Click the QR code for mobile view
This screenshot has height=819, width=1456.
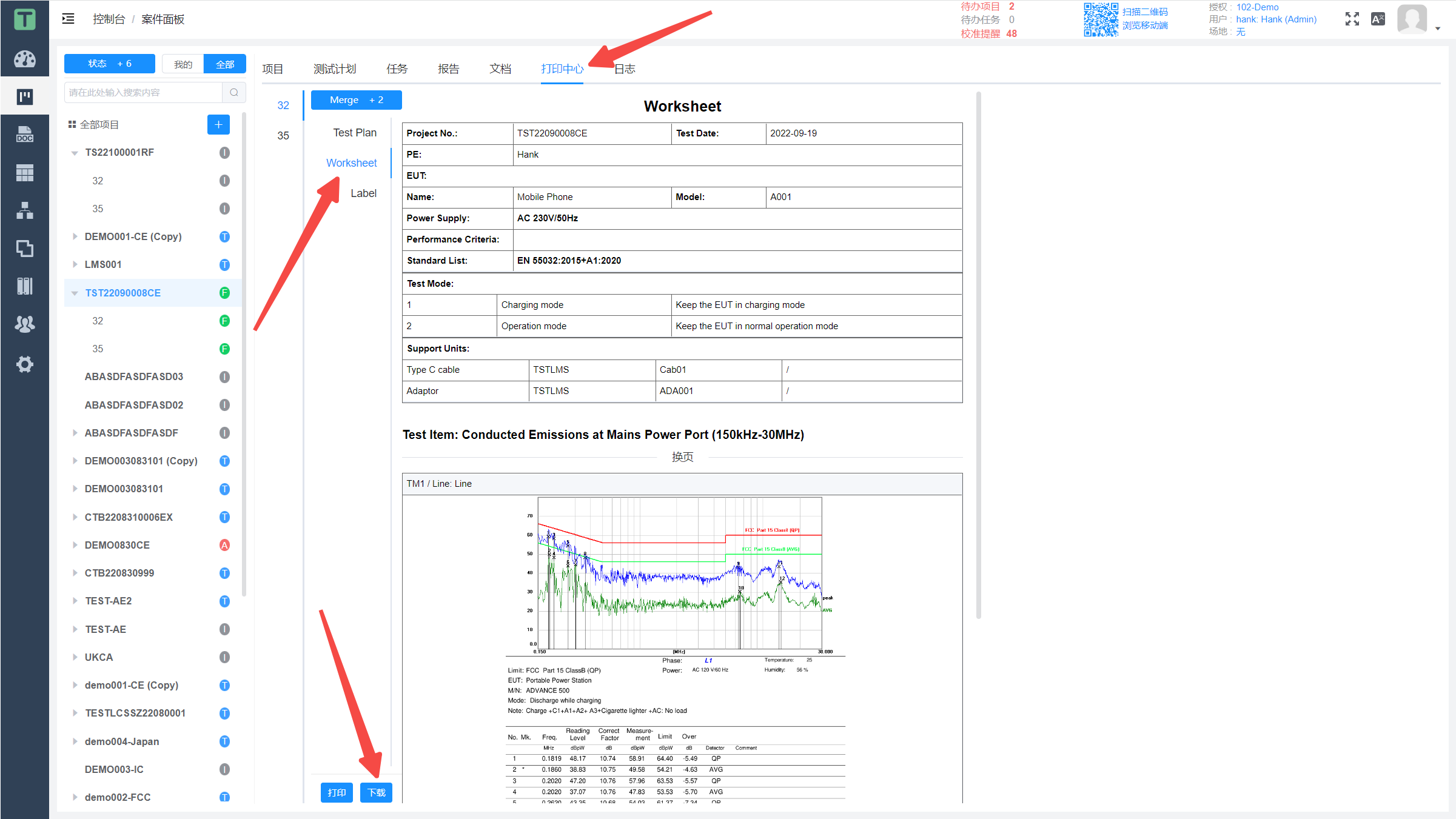point(1101,19)
